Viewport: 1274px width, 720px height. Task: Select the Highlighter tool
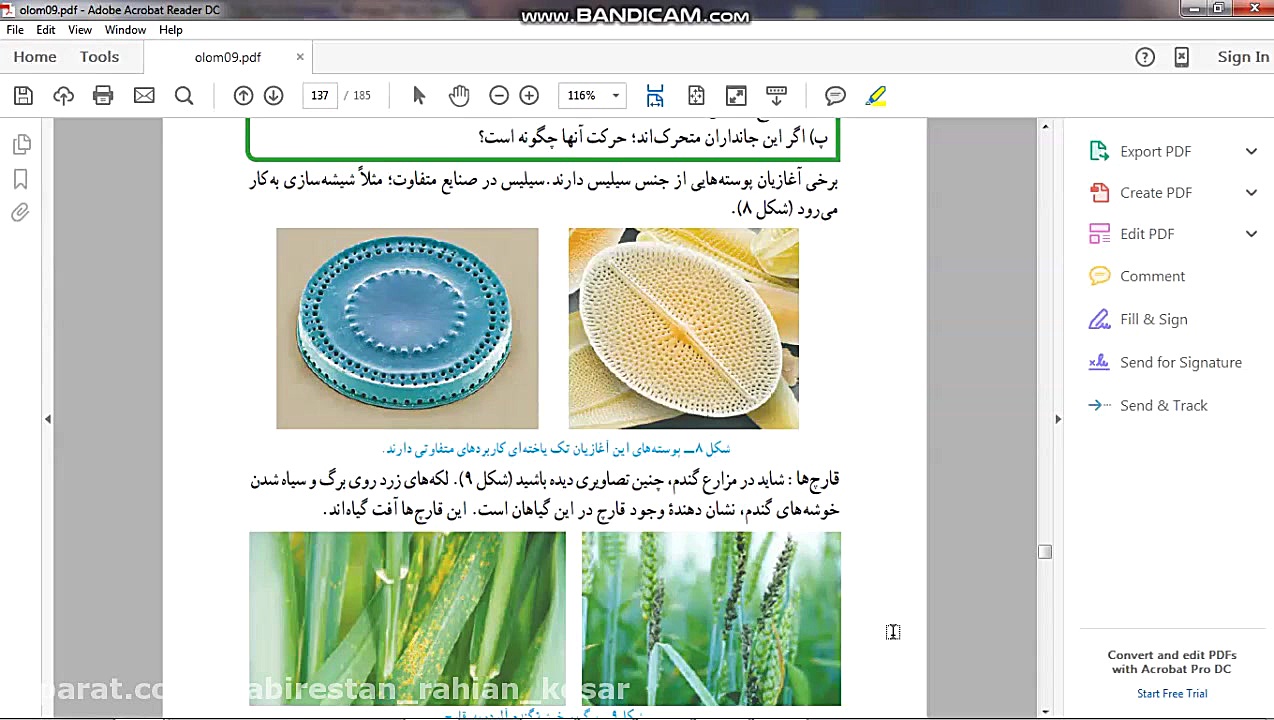click(x=875, y=95)
